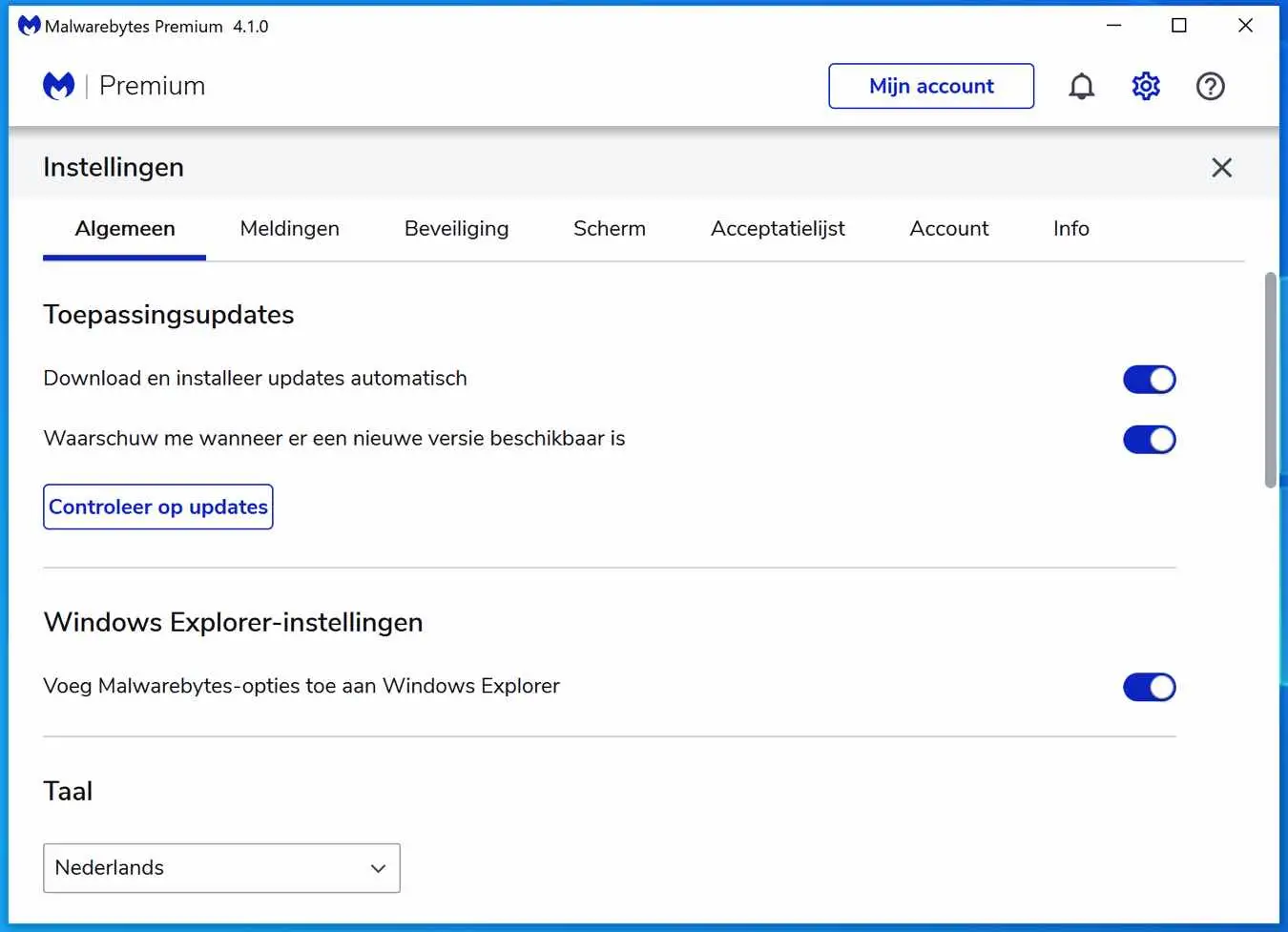1288x932 pixels.
Task: Open the Beveiliging tab
Action: (x=456, y=229)
